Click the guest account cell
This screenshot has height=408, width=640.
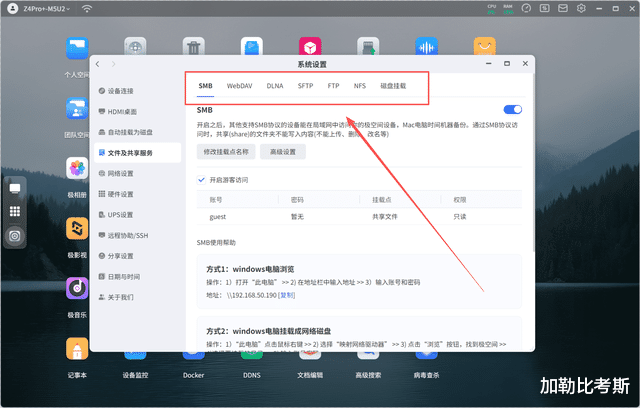(218, 217)
